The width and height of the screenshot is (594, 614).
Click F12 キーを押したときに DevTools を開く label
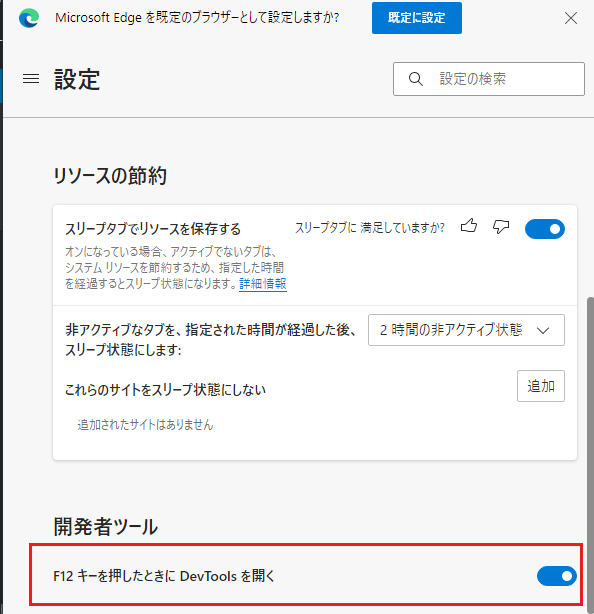(164, 576)
